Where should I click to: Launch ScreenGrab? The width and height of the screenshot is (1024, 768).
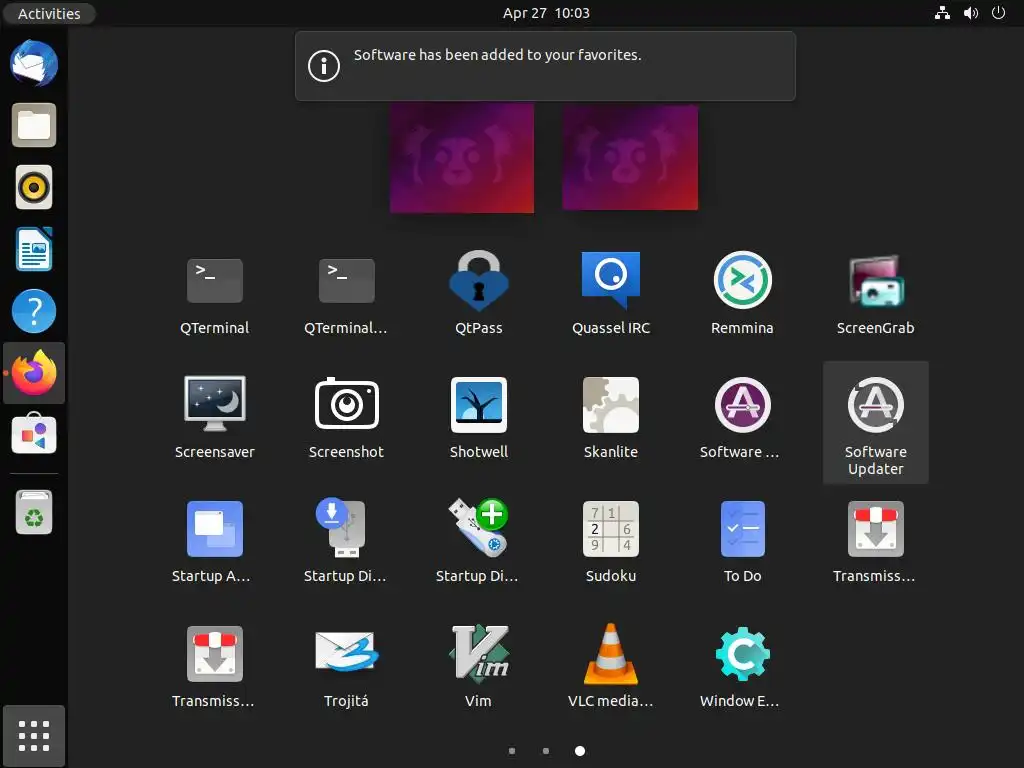[876, 293]
